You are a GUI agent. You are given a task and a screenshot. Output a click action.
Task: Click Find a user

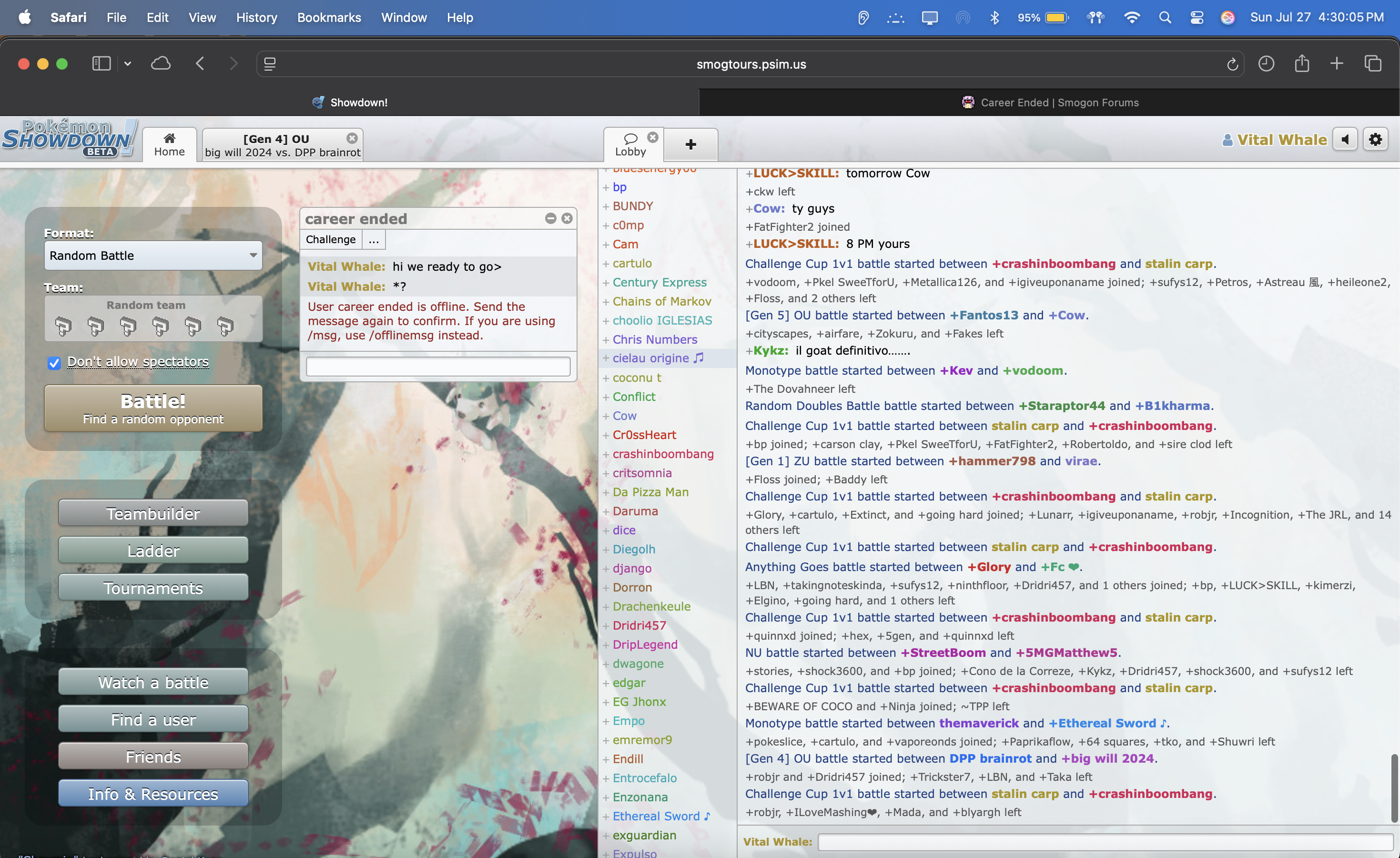pos(153,719)
